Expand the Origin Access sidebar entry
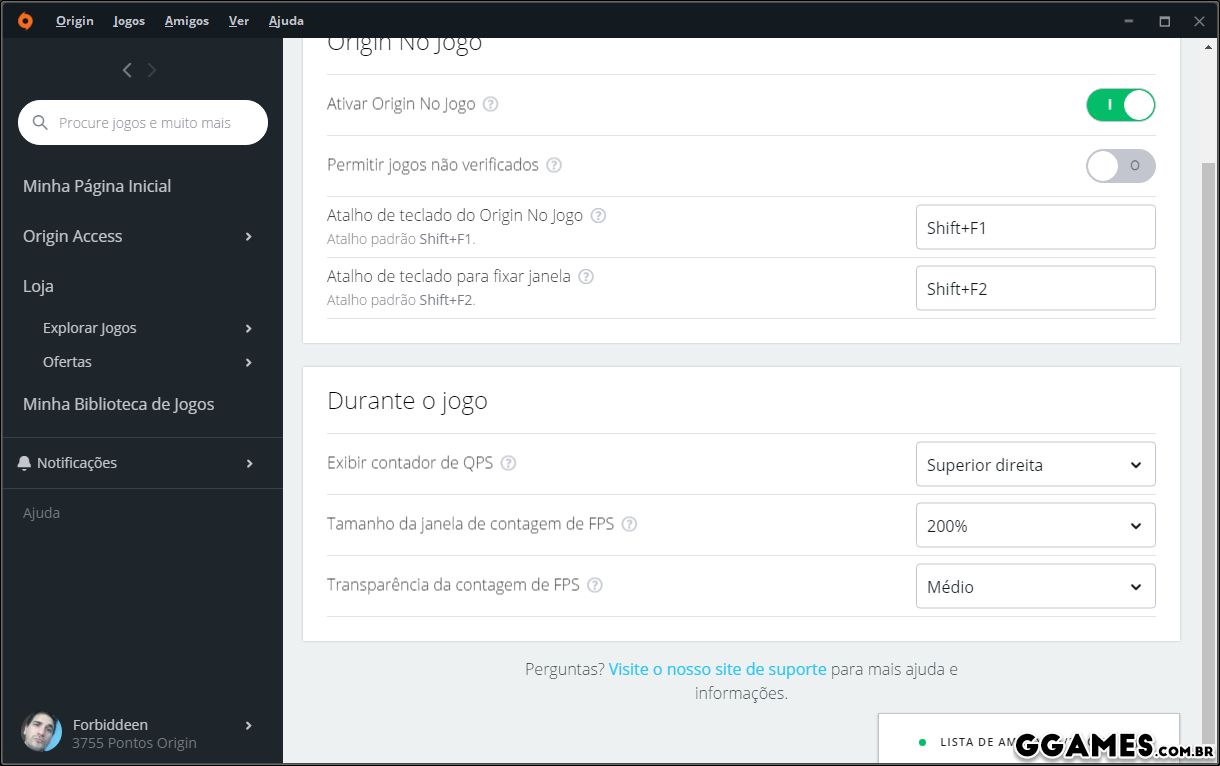 point(138,236)
